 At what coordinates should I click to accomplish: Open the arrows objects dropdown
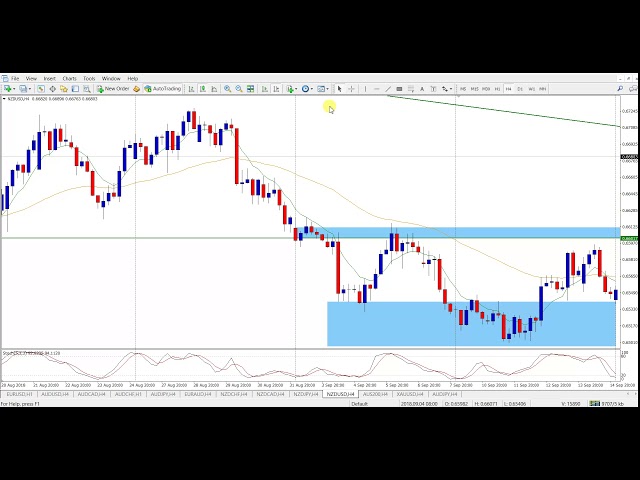(446, 89)
